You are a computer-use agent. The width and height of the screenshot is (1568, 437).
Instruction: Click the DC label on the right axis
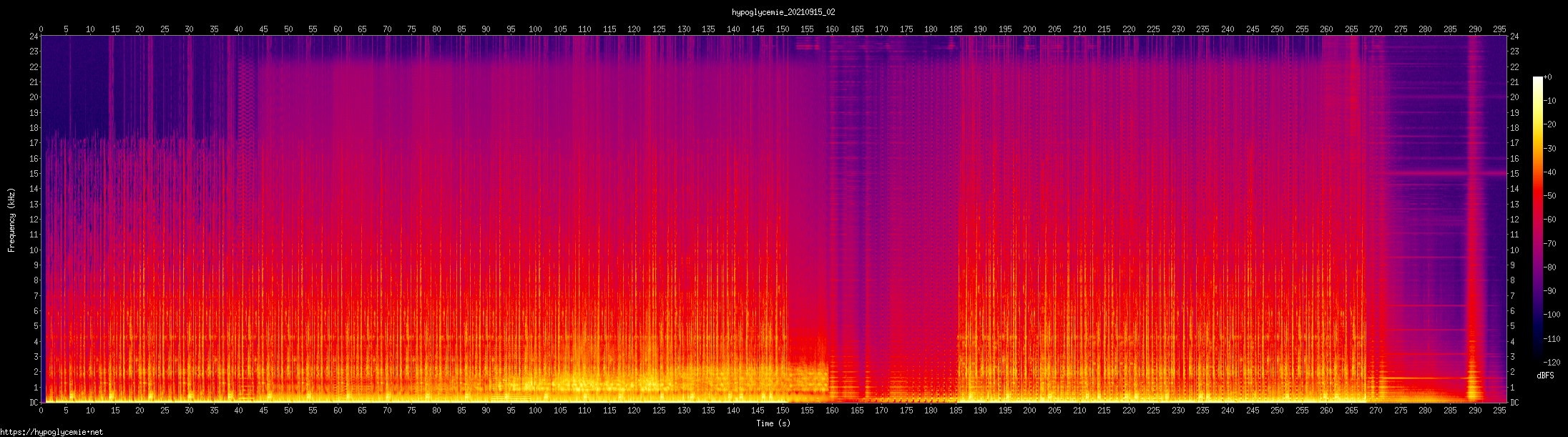[x=1514, y=403]
